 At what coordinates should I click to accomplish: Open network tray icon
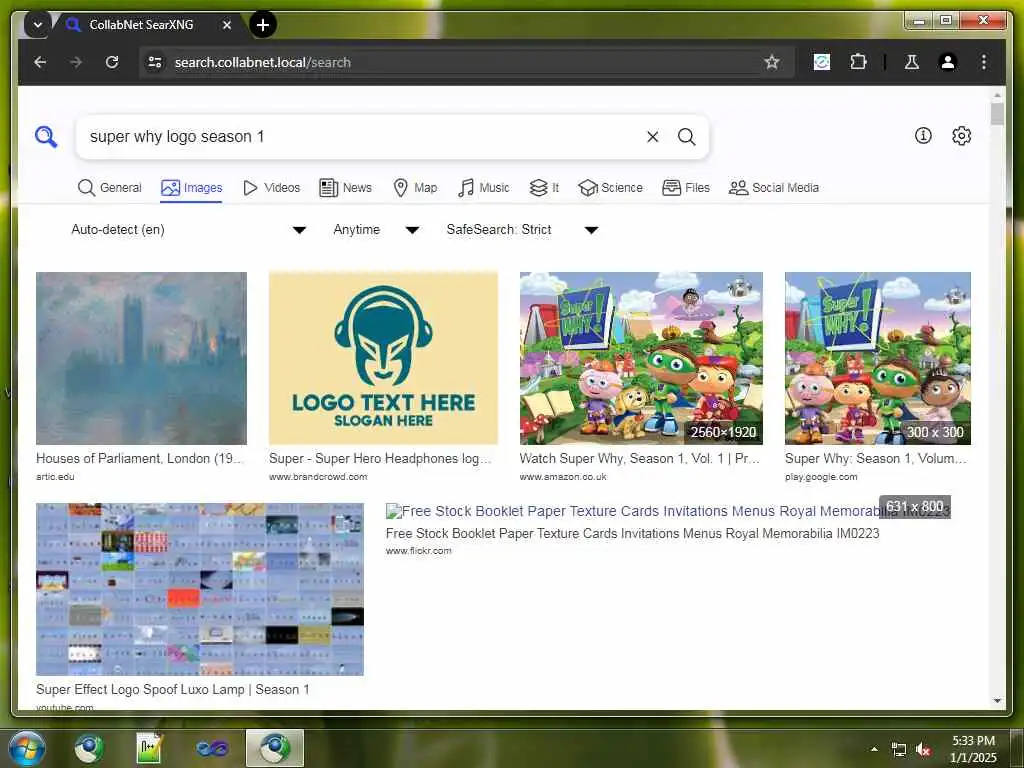point(899,750)
